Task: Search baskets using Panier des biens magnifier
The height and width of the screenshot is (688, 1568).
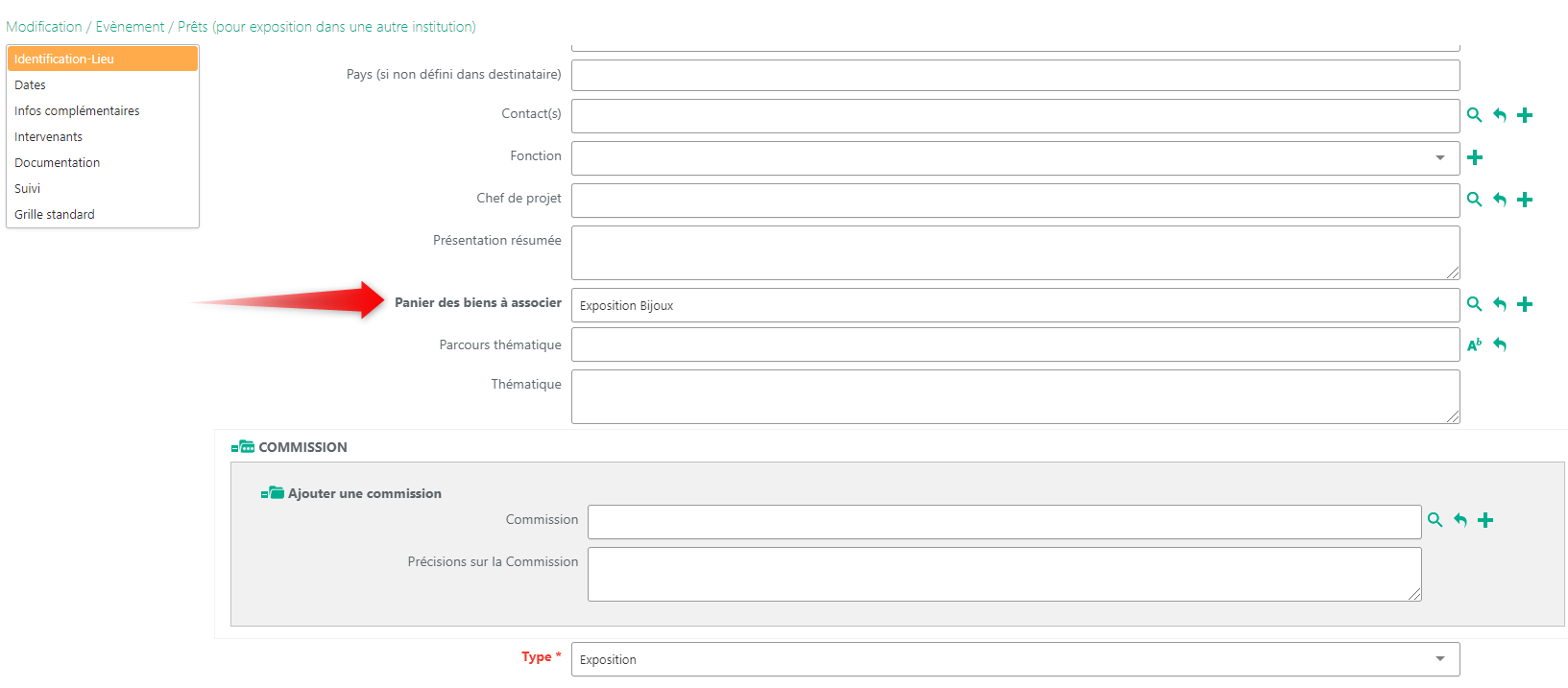Action: pos(1474,304)
